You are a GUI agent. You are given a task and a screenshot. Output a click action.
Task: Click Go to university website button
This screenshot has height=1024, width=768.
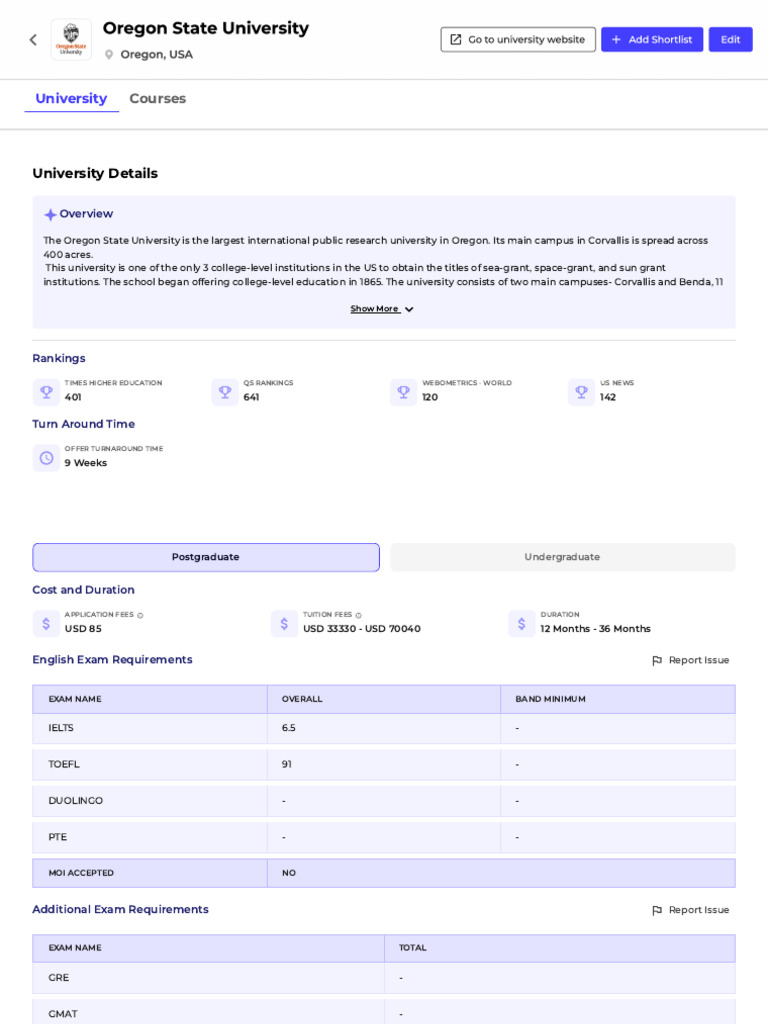(x=518, y=40)
